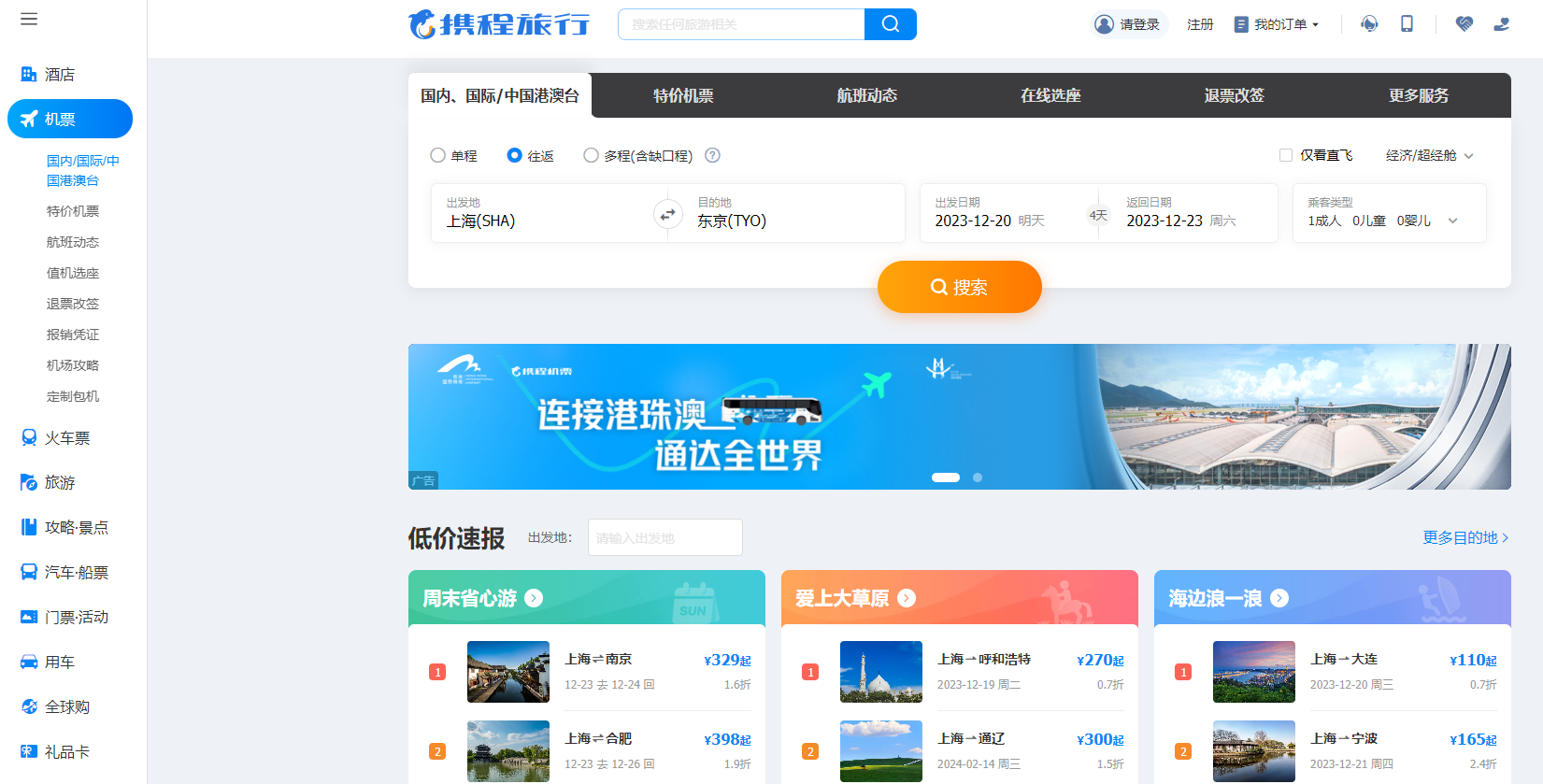The height and width of the screenshot is (784, 1543).
Task: Open sidebar sub-link 报销凭证
Action: [73, 335]
